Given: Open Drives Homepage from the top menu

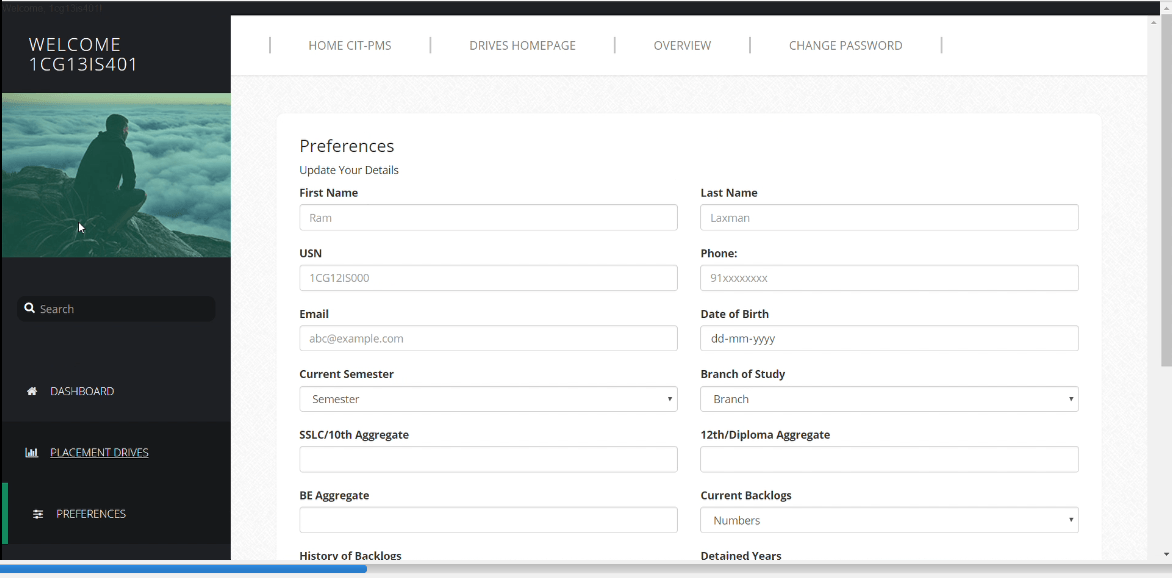Looking at the screenshot, I should [522, 45].
